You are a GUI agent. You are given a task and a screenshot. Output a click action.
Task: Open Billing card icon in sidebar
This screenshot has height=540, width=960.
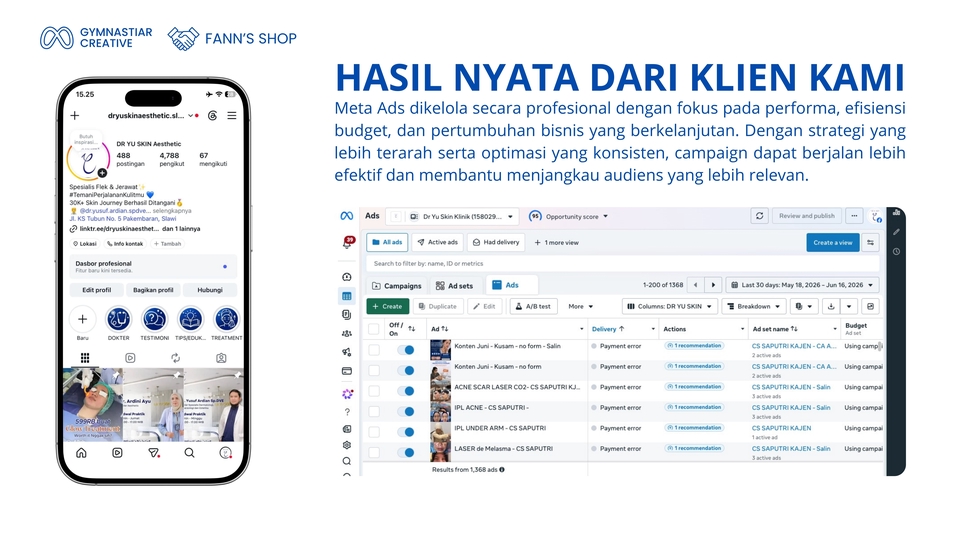[x=347, y=371]
